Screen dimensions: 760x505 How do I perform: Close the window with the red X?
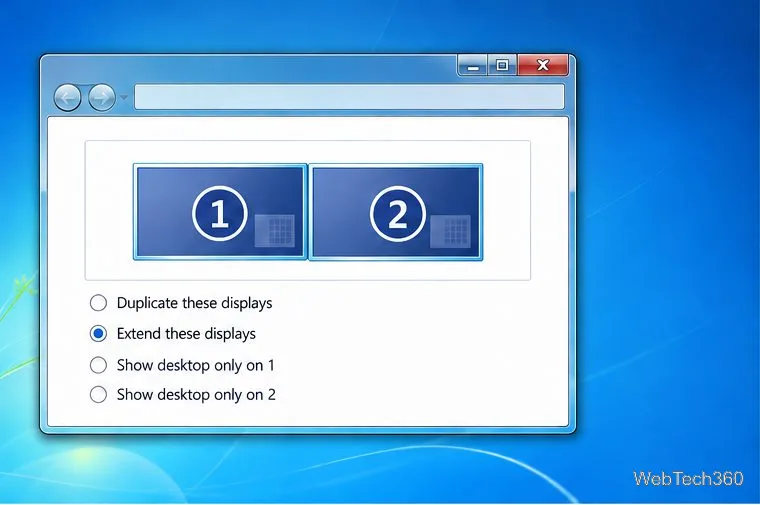tap(543, 65)
